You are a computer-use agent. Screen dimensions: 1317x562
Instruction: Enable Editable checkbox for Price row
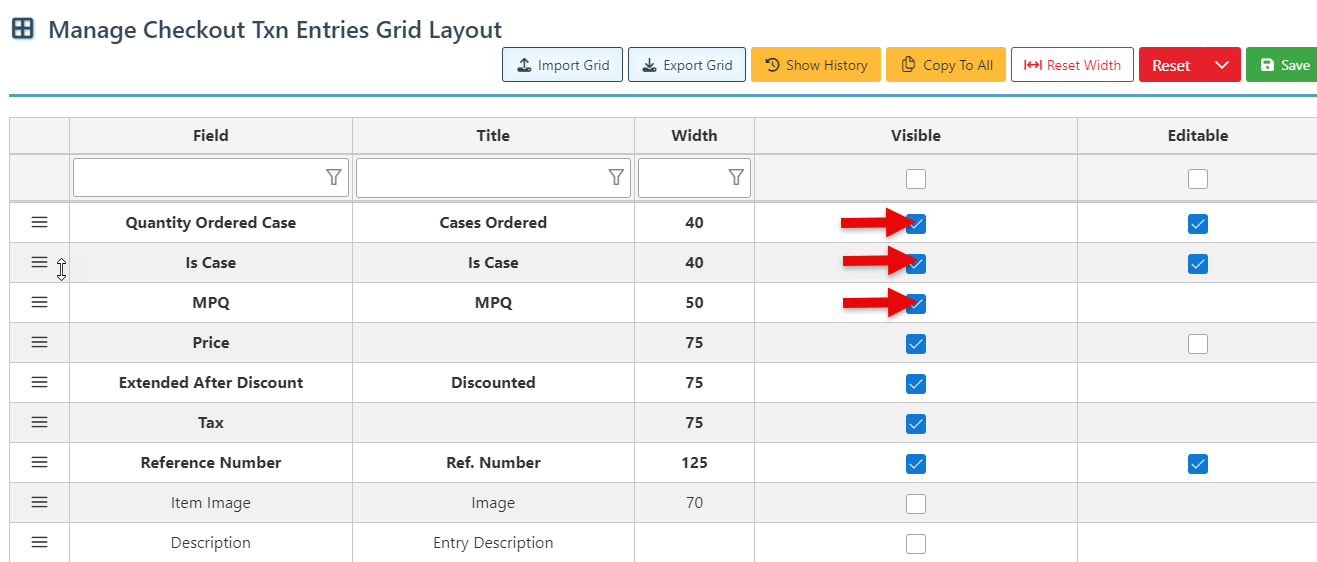[x=1197, y=344]
